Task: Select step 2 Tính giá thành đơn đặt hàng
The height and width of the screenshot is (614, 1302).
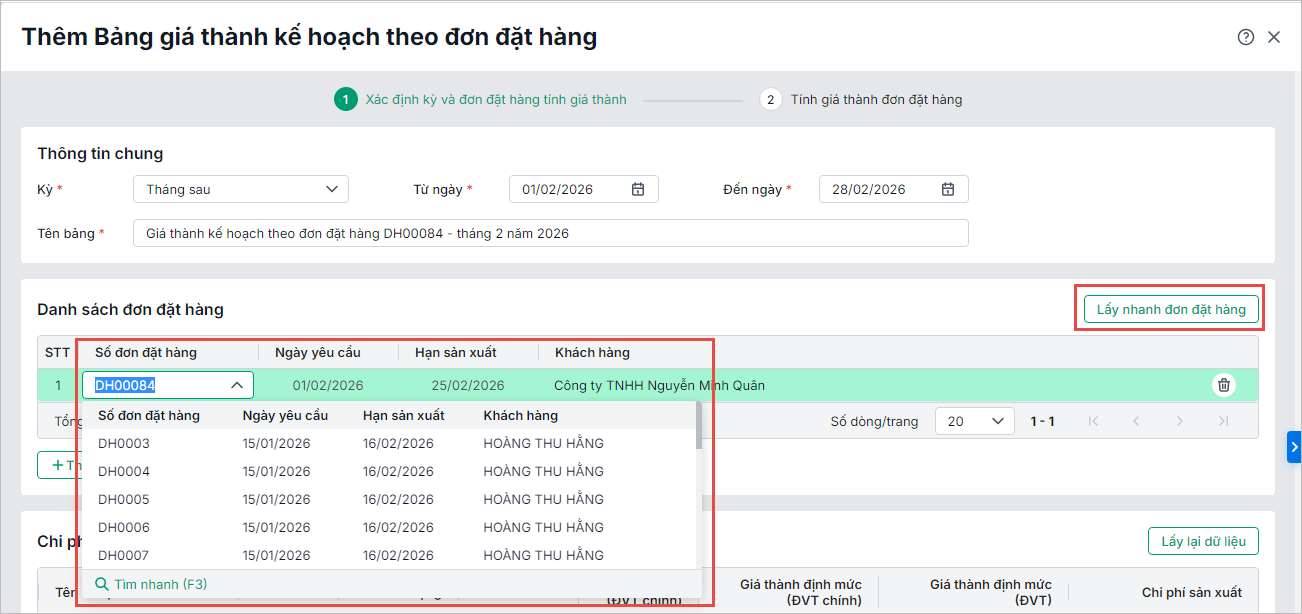Action: tap(861, 99)
